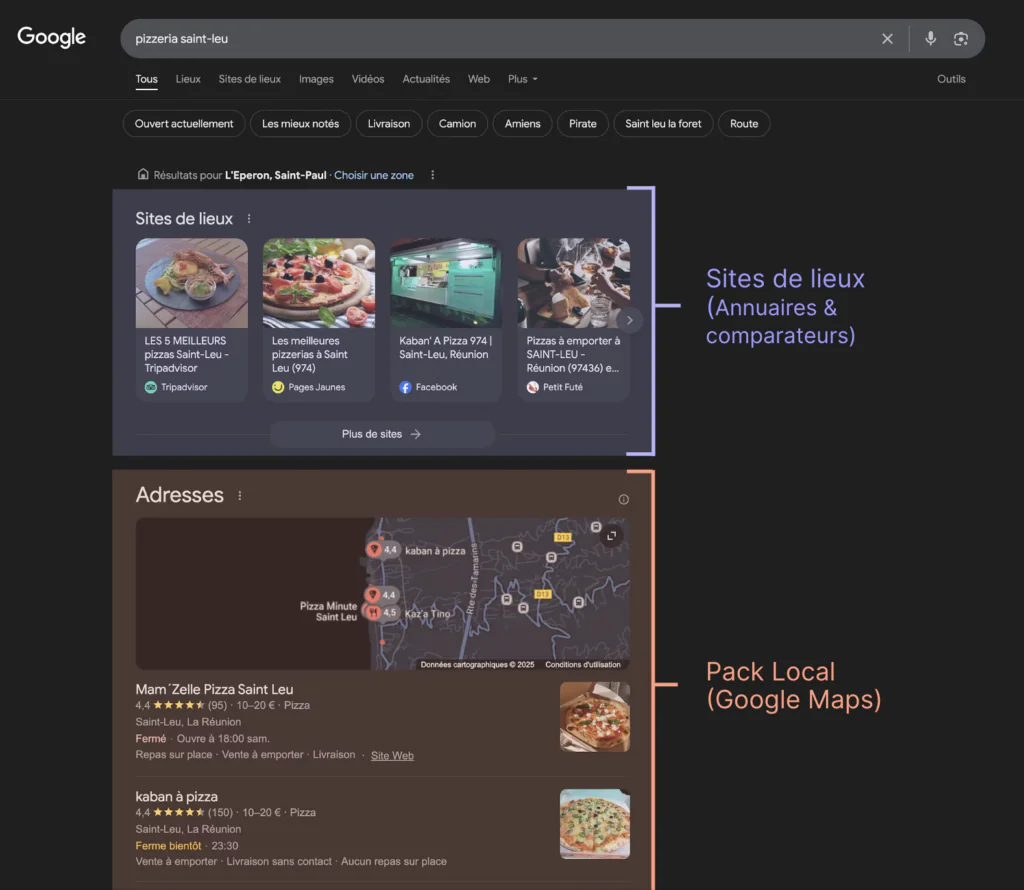The height and width of the screenshot is (890, 1024).
Task: Click the Les meilleures pizzerias à Saint Leu title
Action: point(310,355)
